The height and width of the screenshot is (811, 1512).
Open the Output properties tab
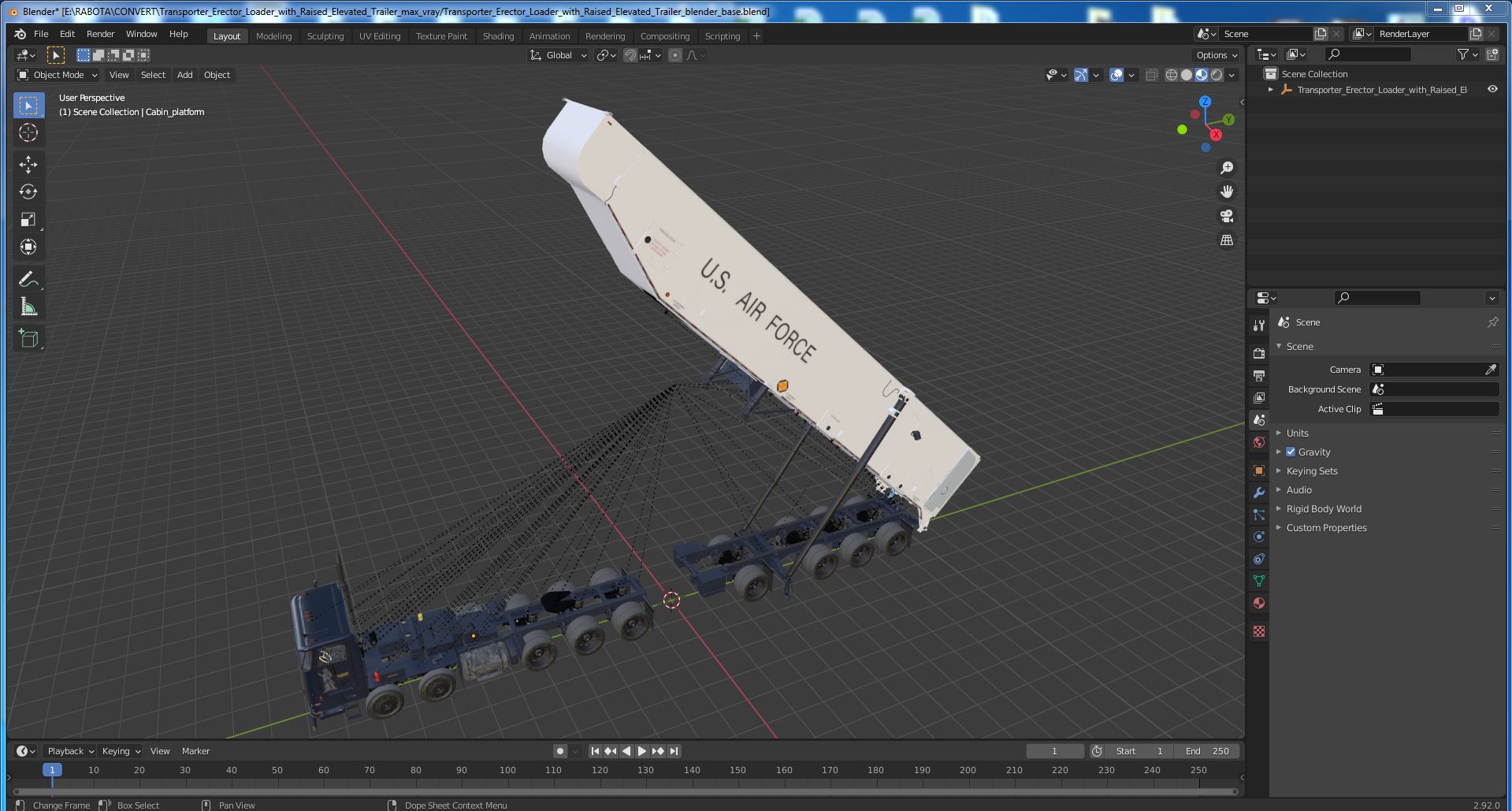tap(1259, 375)
